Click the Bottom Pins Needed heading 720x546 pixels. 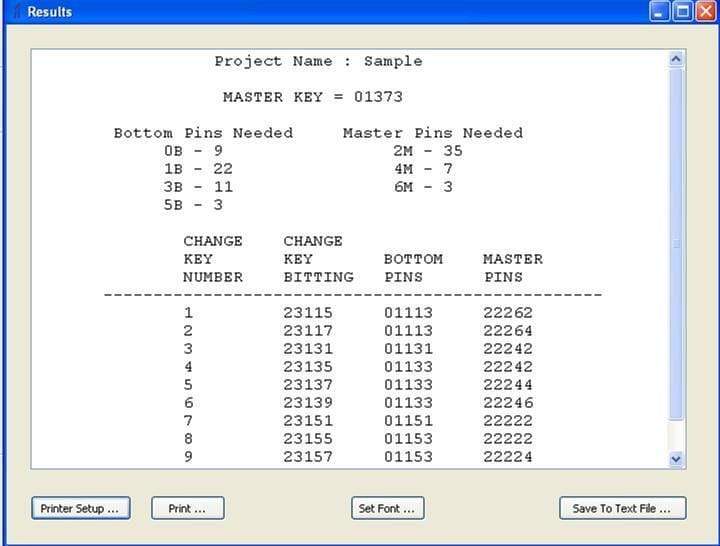tap(203, 133)
